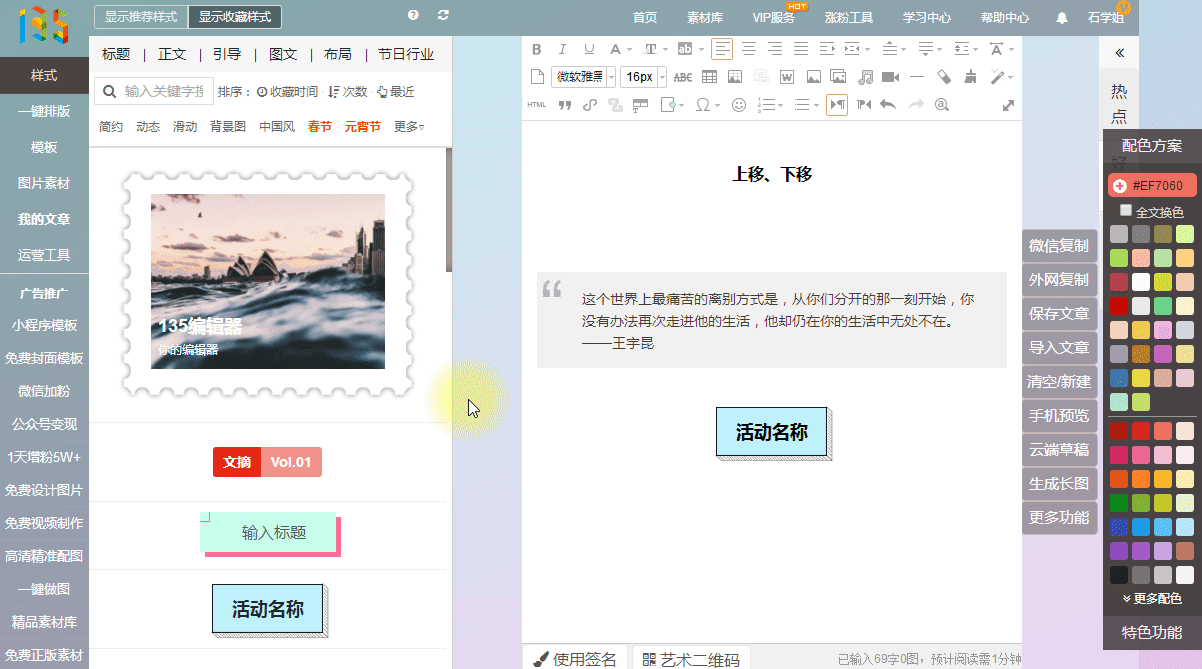The width and height of the screenshot is (1202, 669).
Task: Expand the 更多 style filter menu
Action: [x=408, y=127]
